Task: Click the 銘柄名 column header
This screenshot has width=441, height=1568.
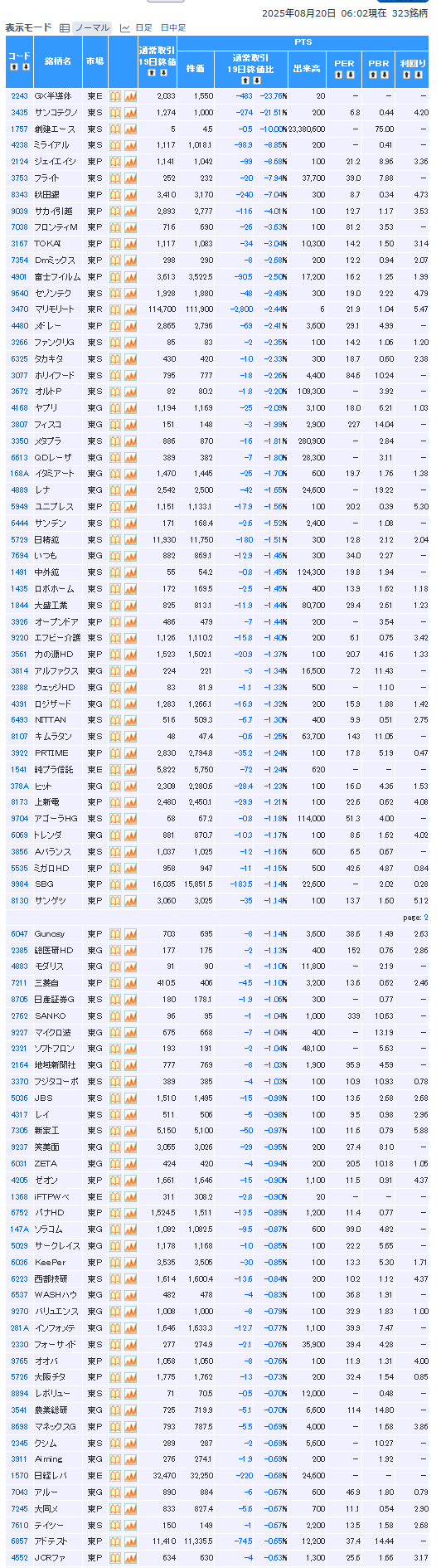Action: tap(57, 61)
